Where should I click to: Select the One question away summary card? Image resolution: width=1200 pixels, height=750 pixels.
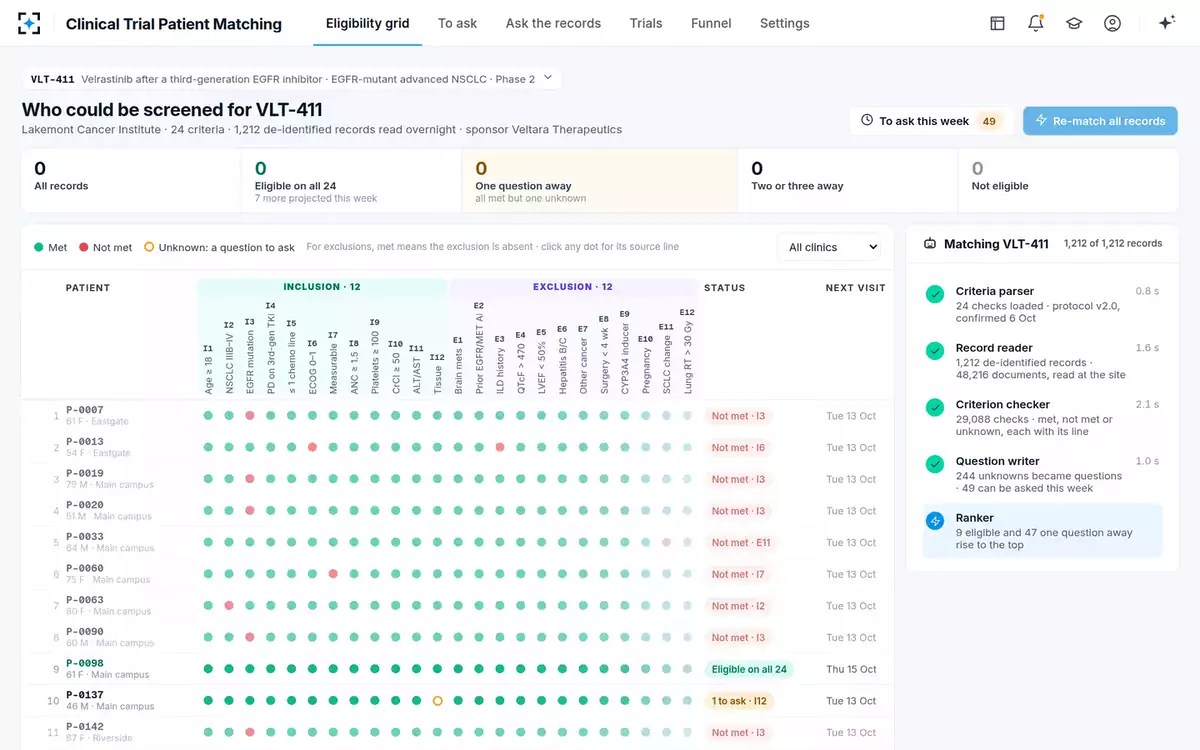coord(600,181)
